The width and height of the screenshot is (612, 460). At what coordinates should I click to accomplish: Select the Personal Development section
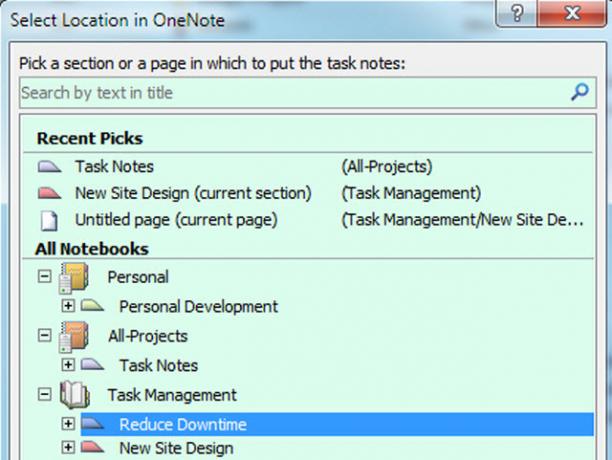pyautogui.click(x=199, y=306)
